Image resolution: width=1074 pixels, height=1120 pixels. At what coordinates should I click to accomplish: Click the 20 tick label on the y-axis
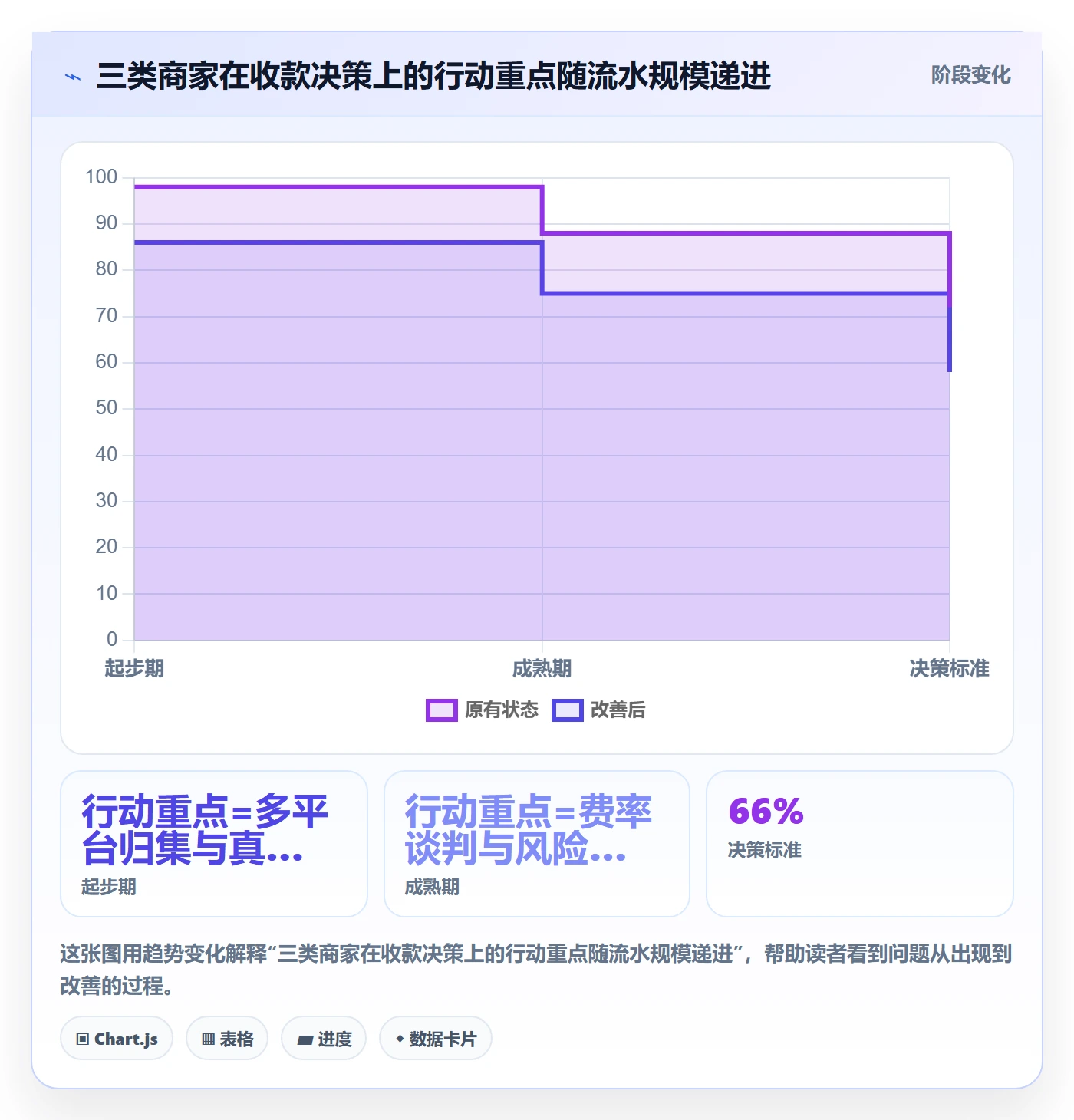coord(107,547)
